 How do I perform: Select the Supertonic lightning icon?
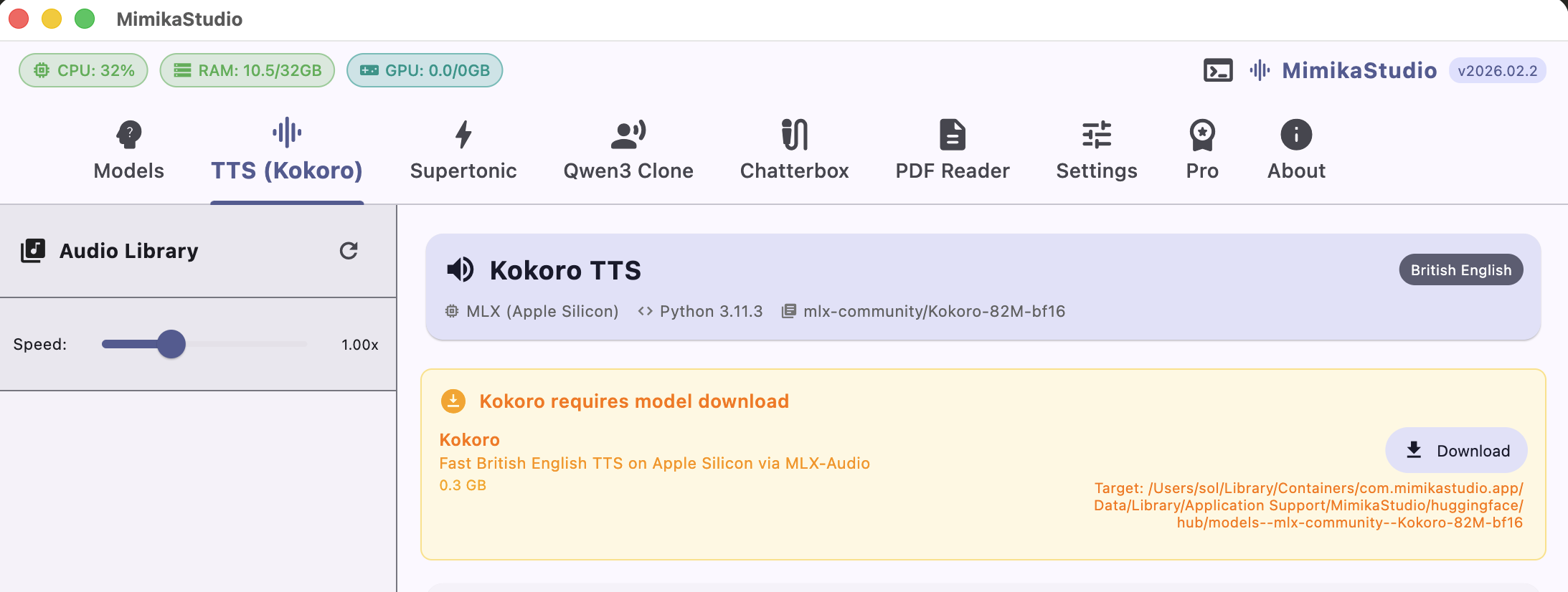(x=463, y=133)
